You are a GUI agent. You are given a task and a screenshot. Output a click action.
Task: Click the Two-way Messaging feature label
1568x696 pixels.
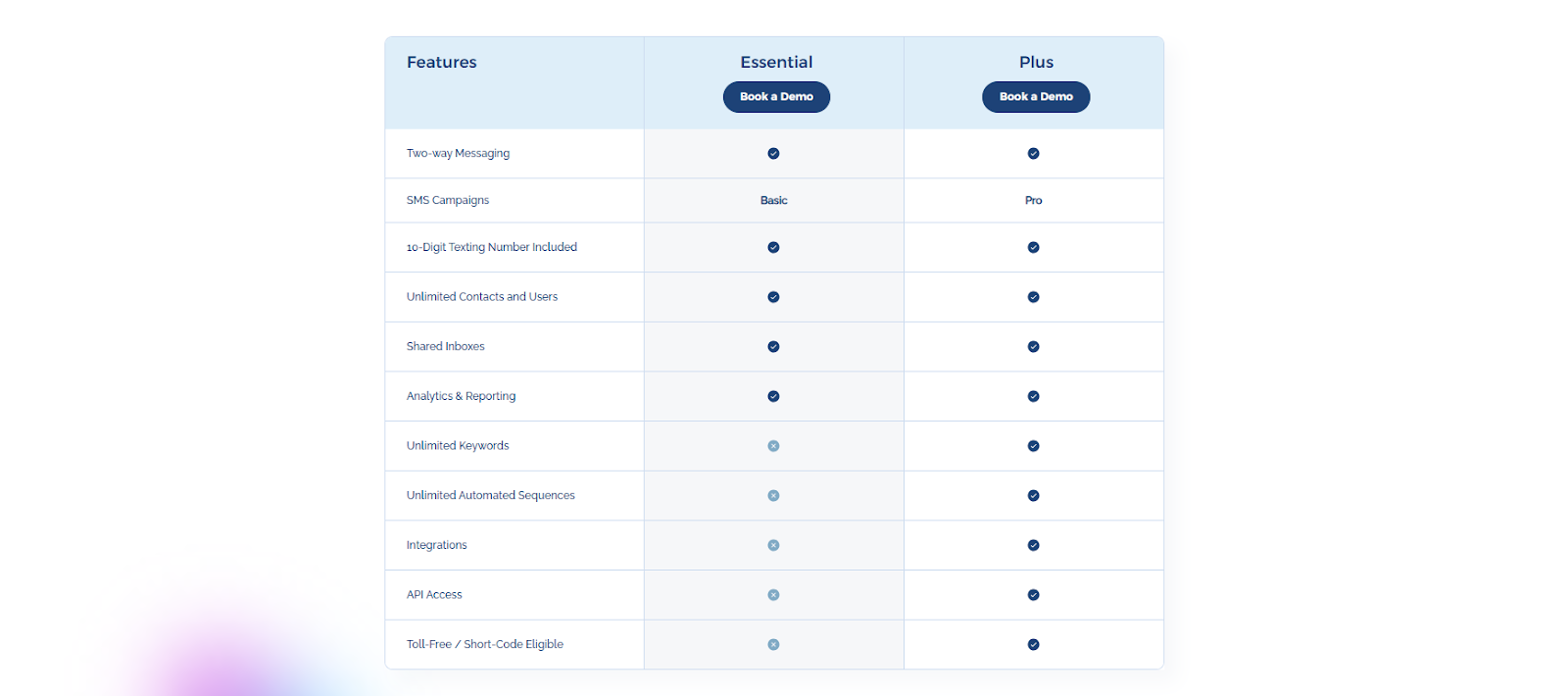458,154
